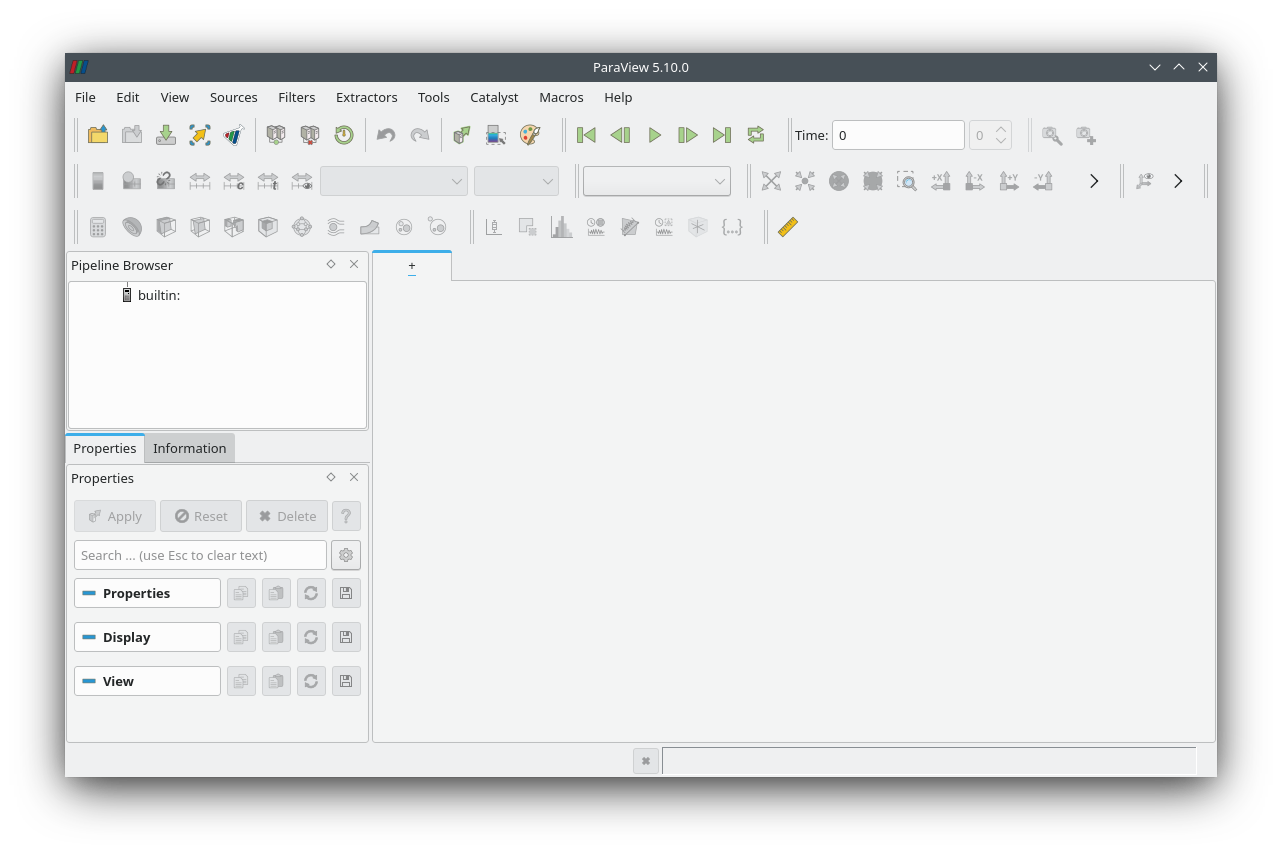Step to previous animation frame

pos(620,135)
